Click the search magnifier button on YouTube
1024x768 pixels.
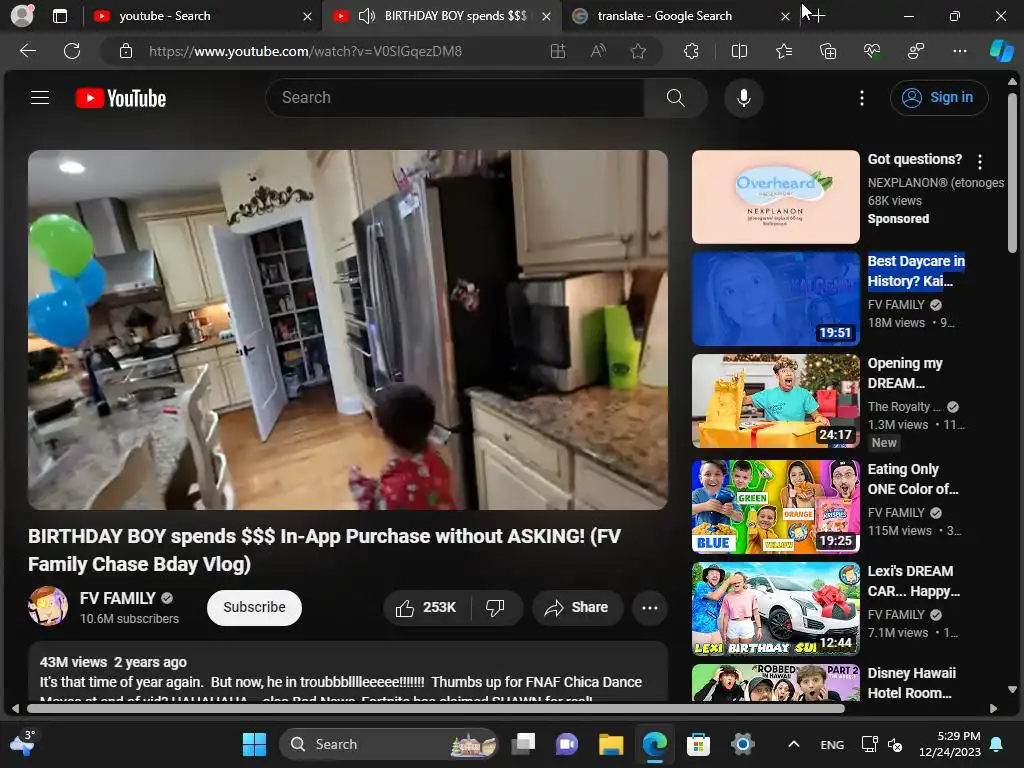point(675,98)
